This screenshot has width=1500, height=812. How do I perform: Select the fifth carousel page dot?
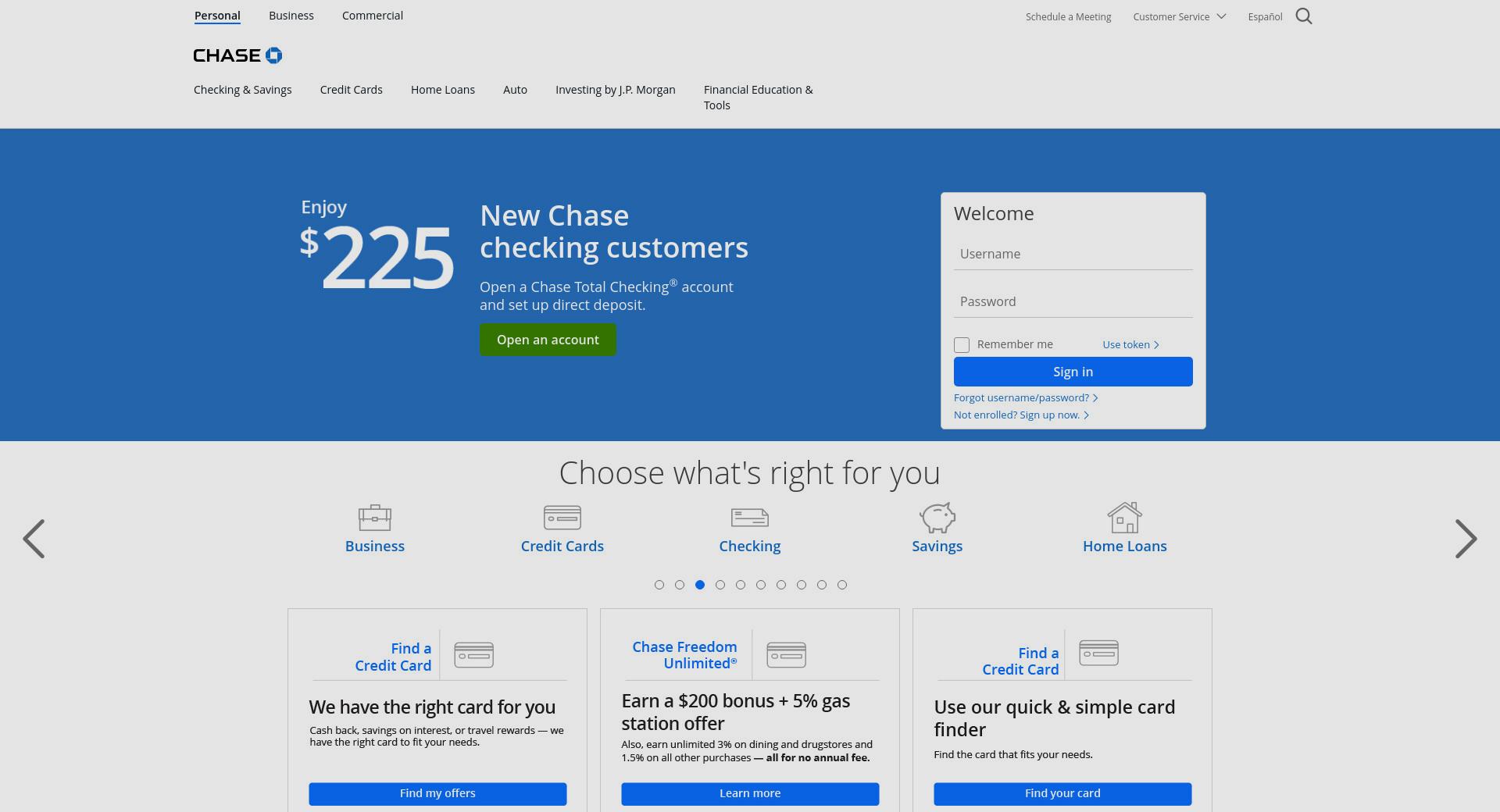tap(741, 585)
